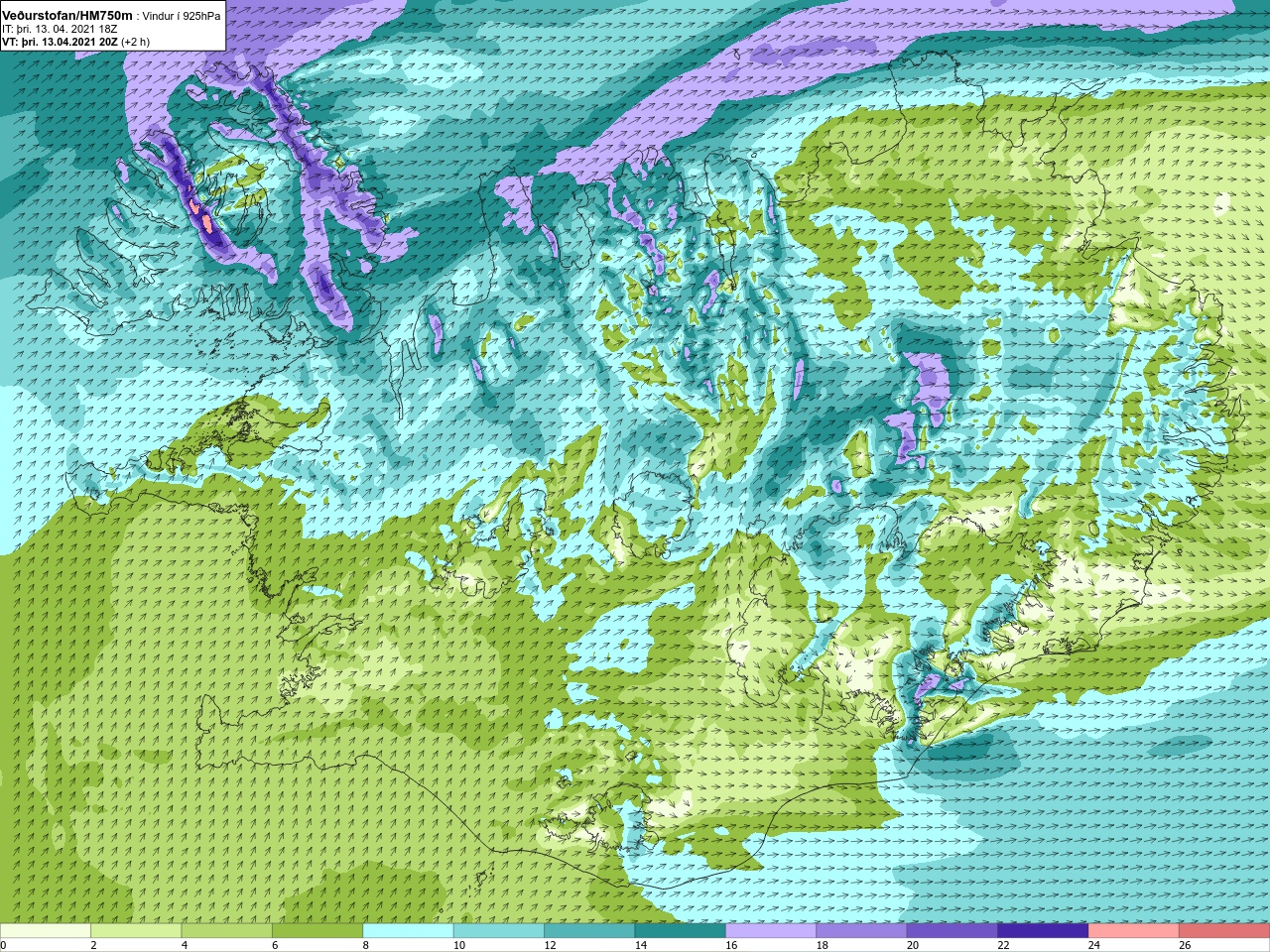Choose the dark indigo swatch between 22 and 24

coord(1044,930)
